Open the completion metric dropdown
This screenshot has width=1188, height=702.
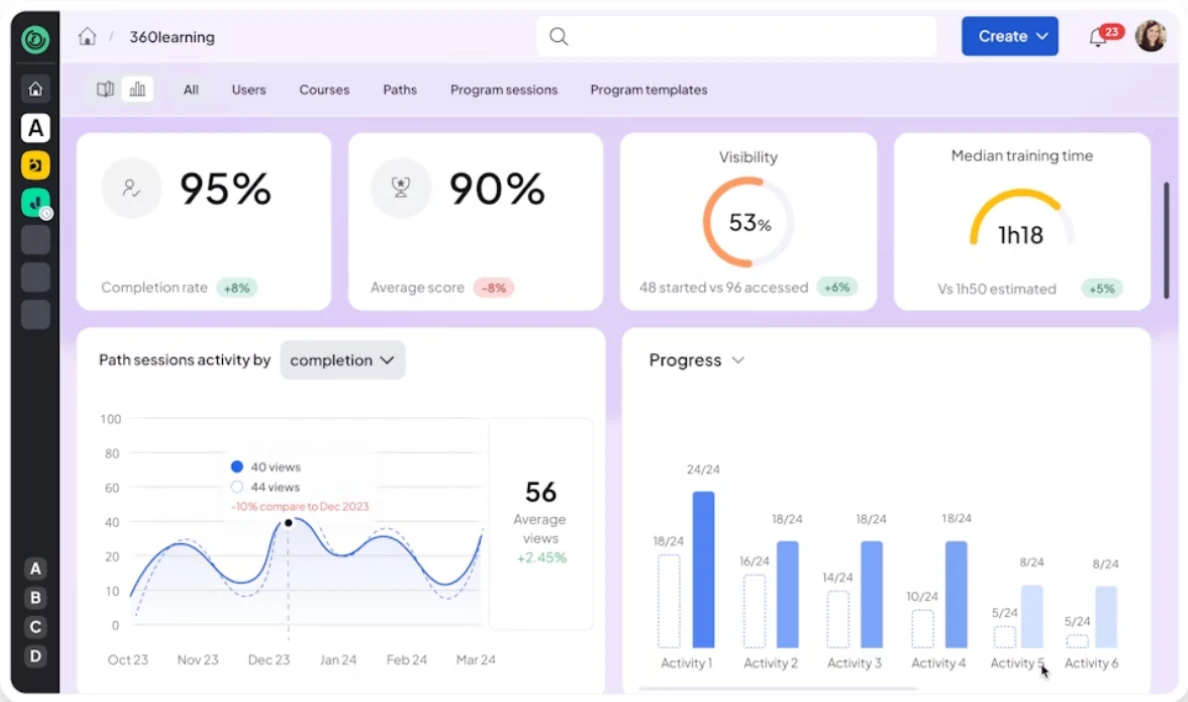pos(342,360)
